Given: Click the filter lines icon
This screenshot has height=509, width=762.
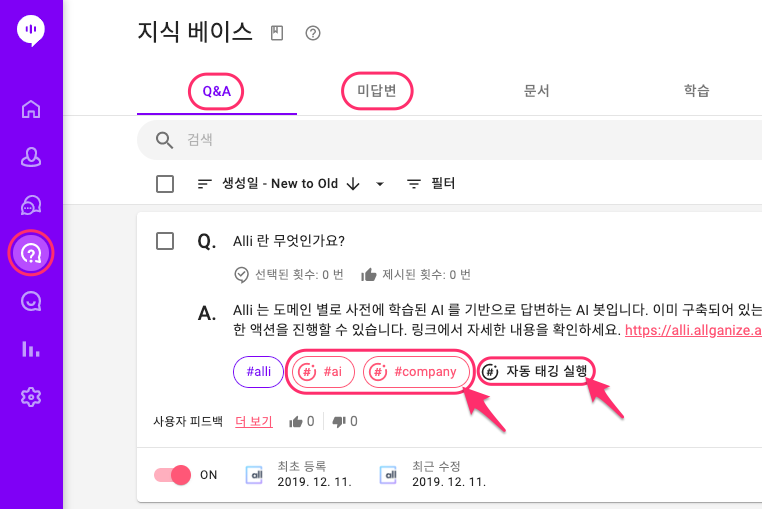Looking at the screenshot, I should click(414, 184).
